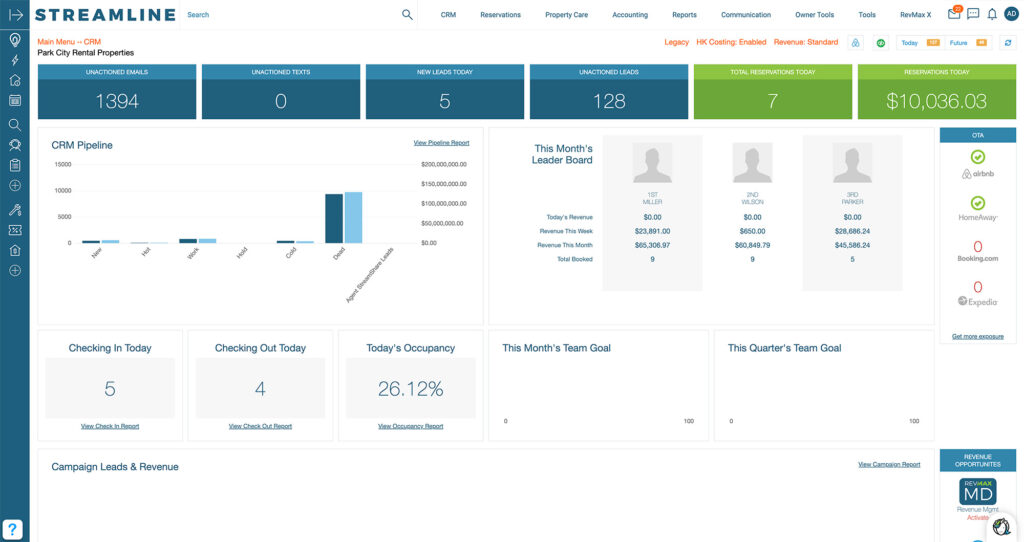1024x542 pixels.
Task: Click the Unactioned Leads 128 tile
Action: pos(609,91)
